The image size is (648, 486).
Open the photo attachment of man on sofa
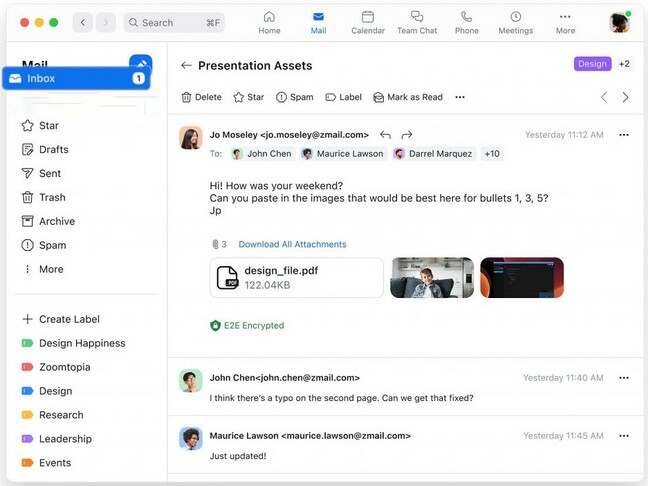(x=432, y=278)
